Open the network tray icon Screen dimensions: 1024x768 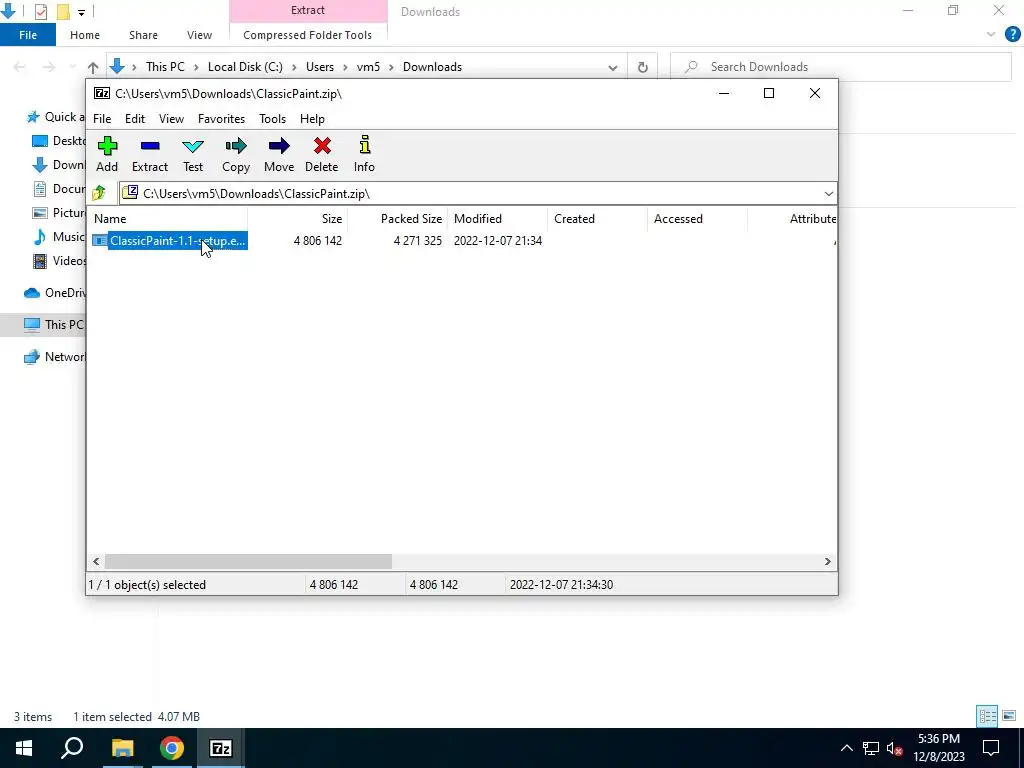pos(871,748)
